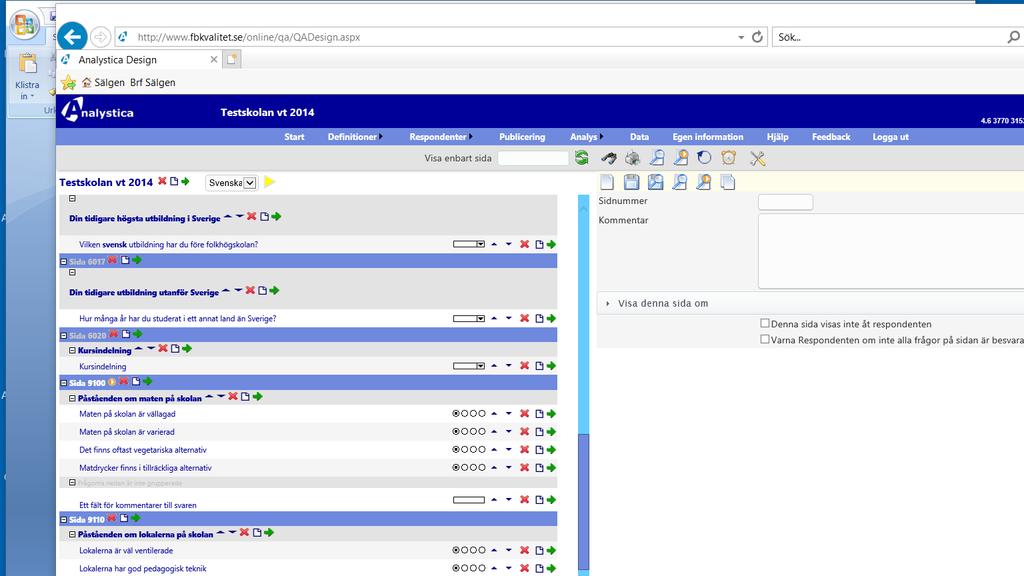Click browser back arrow button
Image resolution: width=1024 pixels, height=576 pixels.
(x=72, y=37)
